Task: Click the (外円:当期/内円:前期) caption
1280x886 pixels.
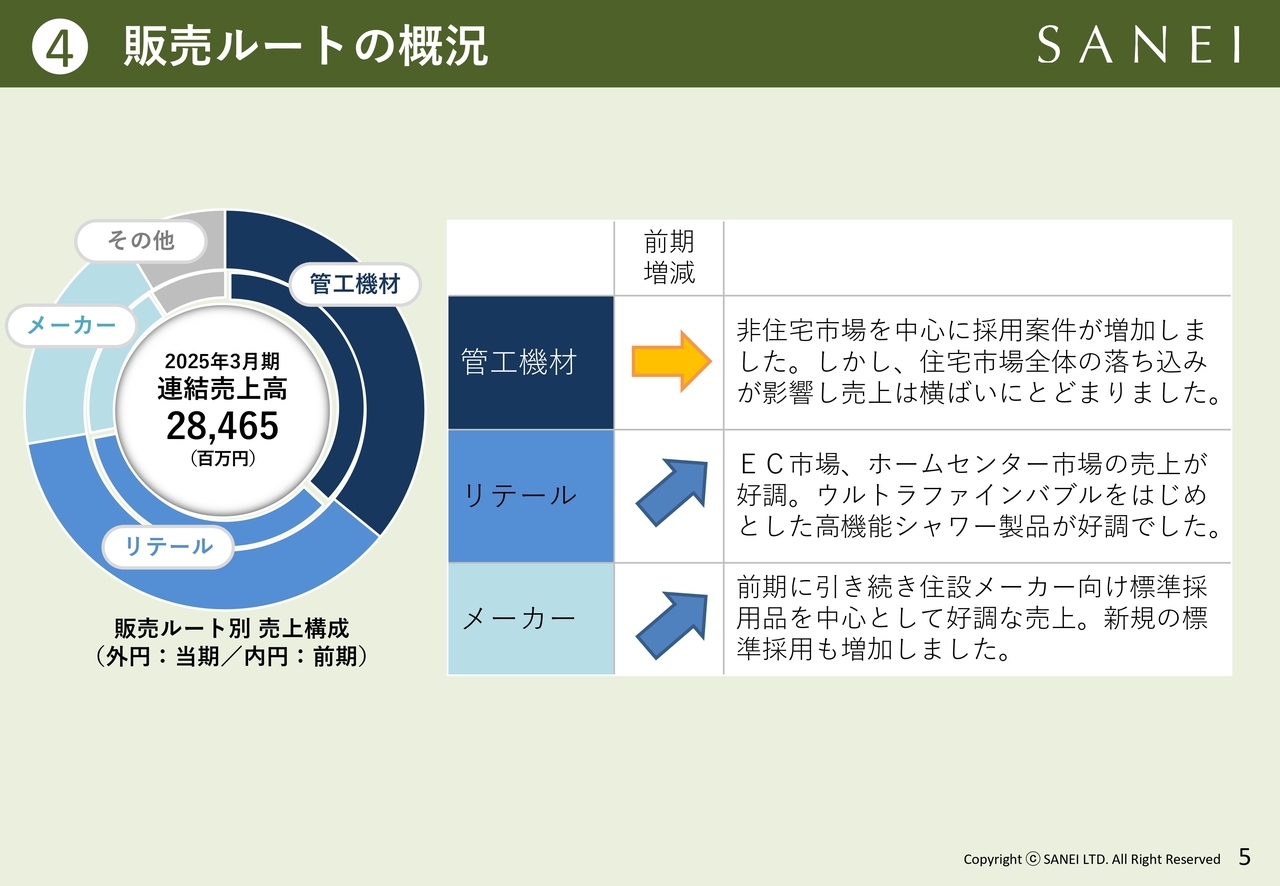Action: pos(231,657)
